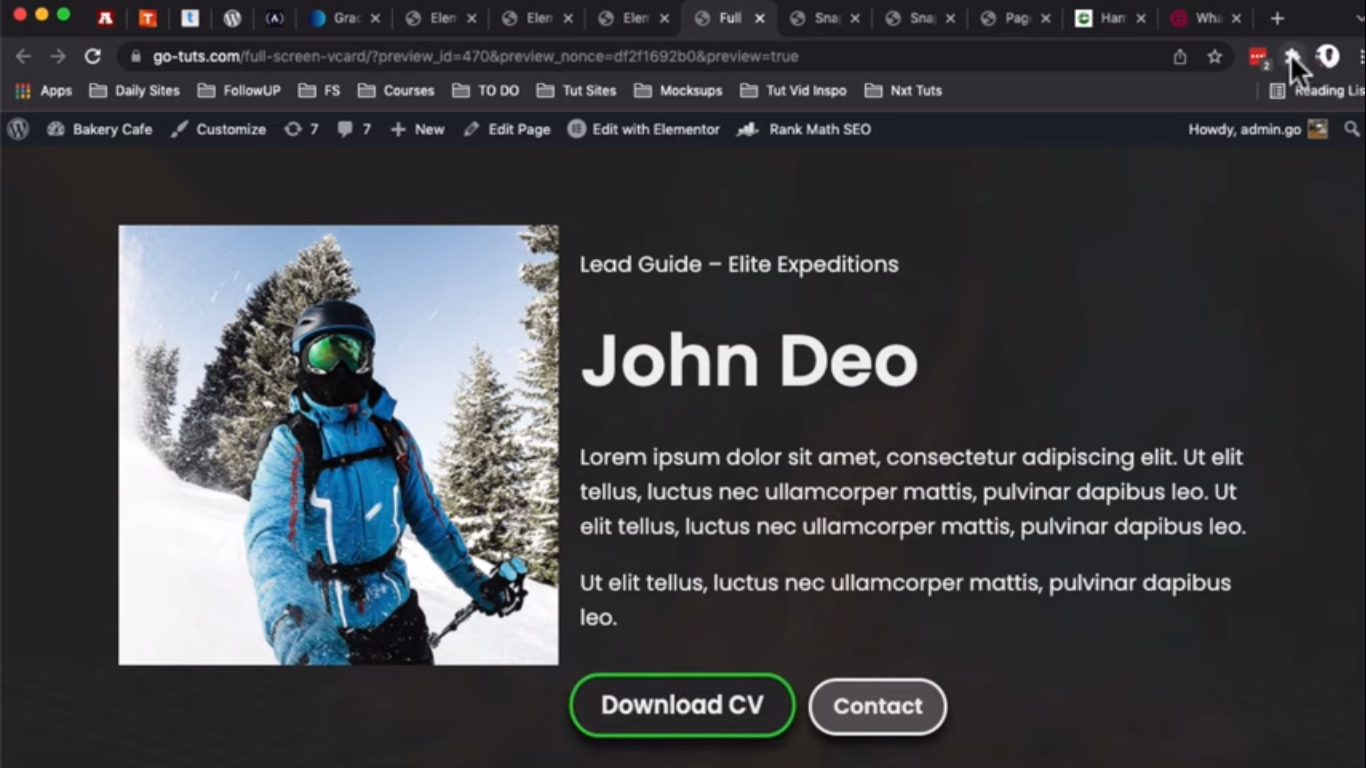Expand the Tut Vid Inspo bookmark folder
1366x768 pixels.
[x=793, y=91]
